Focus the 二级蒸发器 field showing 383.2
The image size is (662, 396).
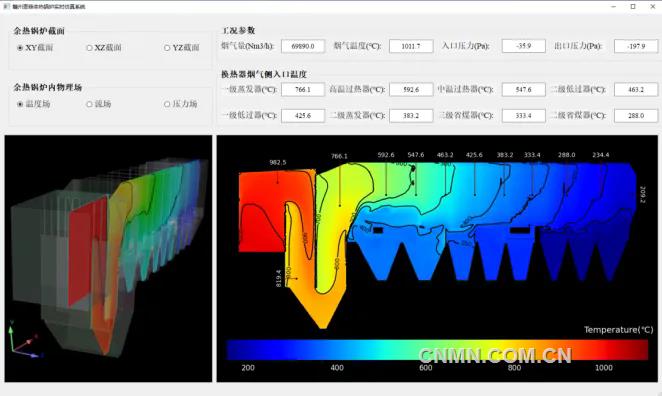coord(411,115)
